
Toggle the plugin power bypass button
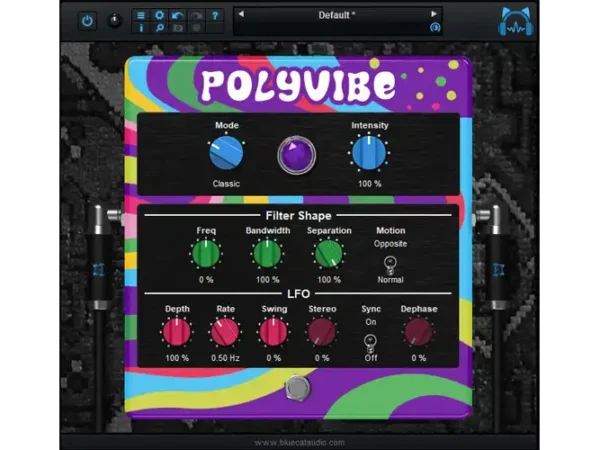click(87, 21)
